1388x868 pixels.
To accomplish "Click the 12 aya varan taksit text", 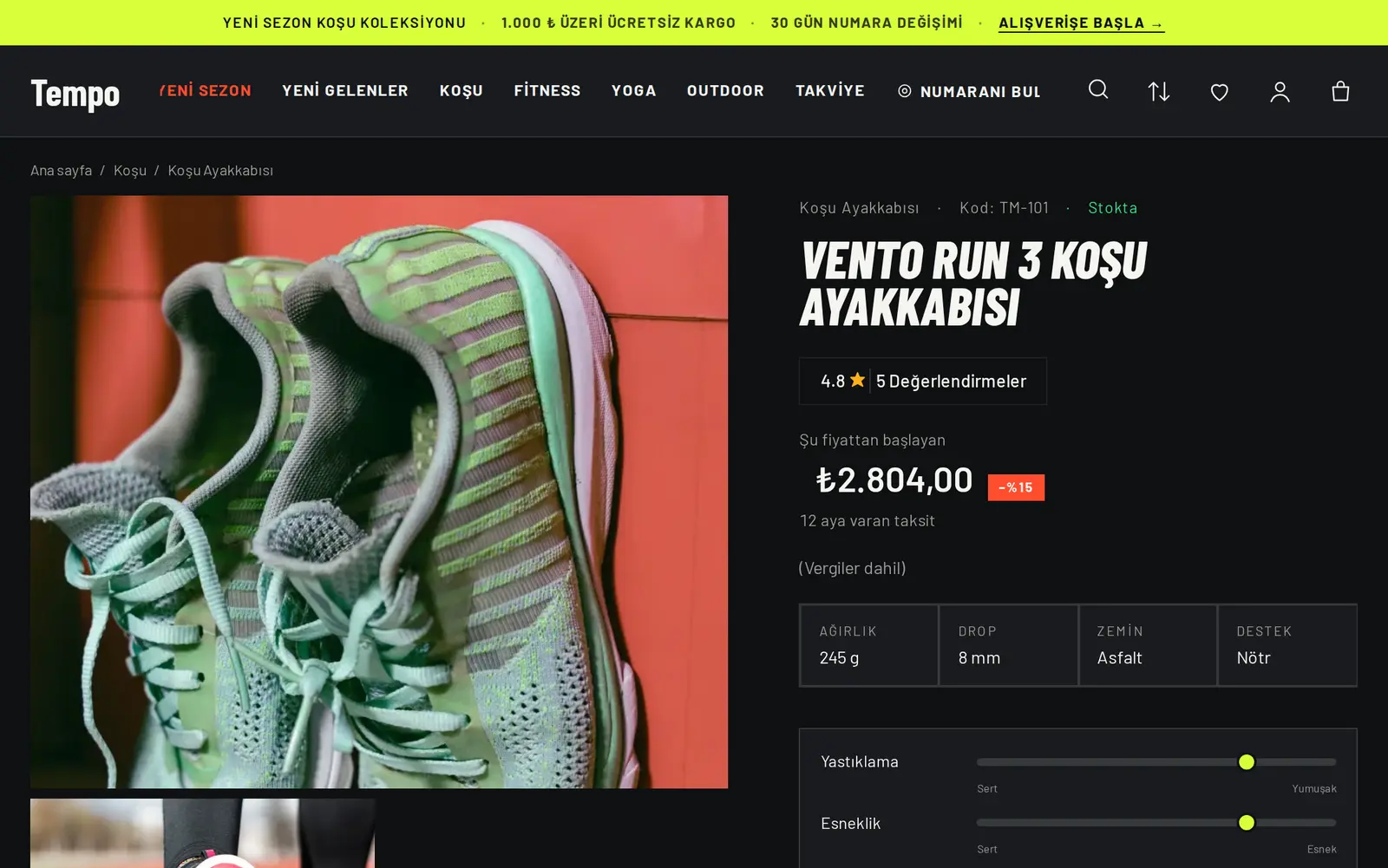I will (867, 520).
